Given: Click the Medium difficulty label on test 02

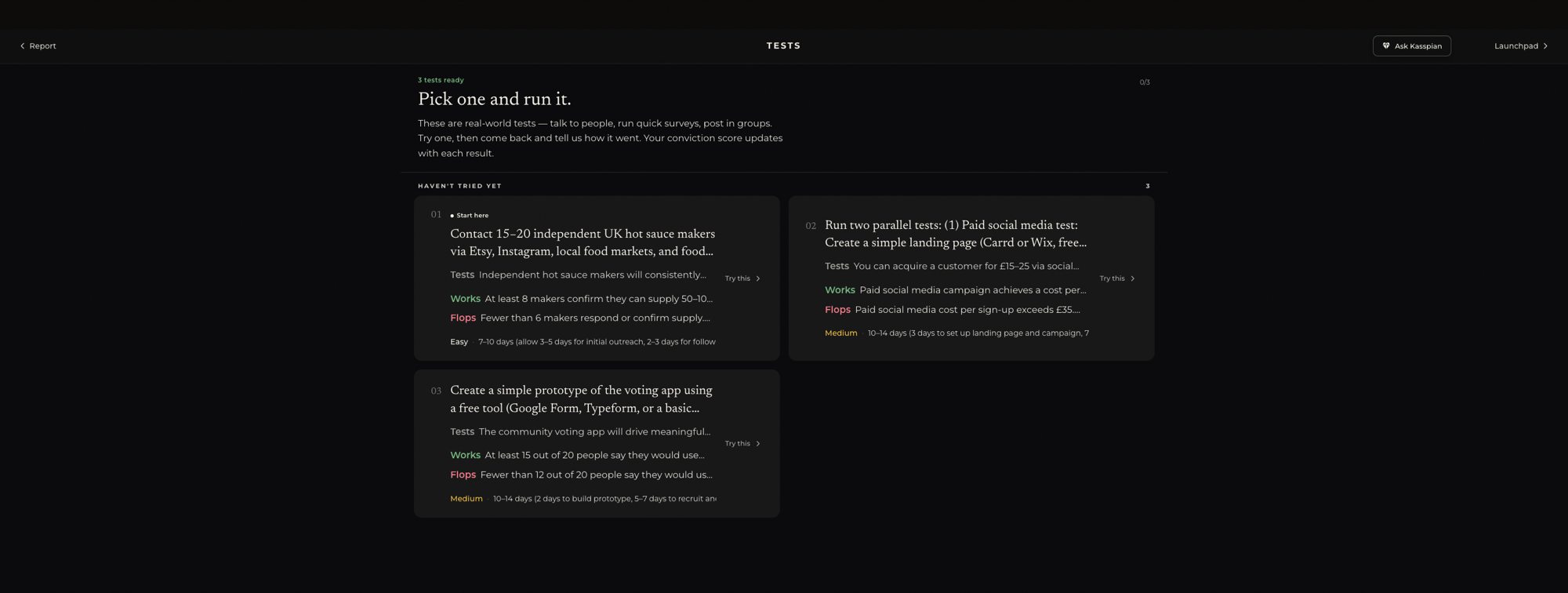Looking at the screenshot, I should [x=840, y=333].
